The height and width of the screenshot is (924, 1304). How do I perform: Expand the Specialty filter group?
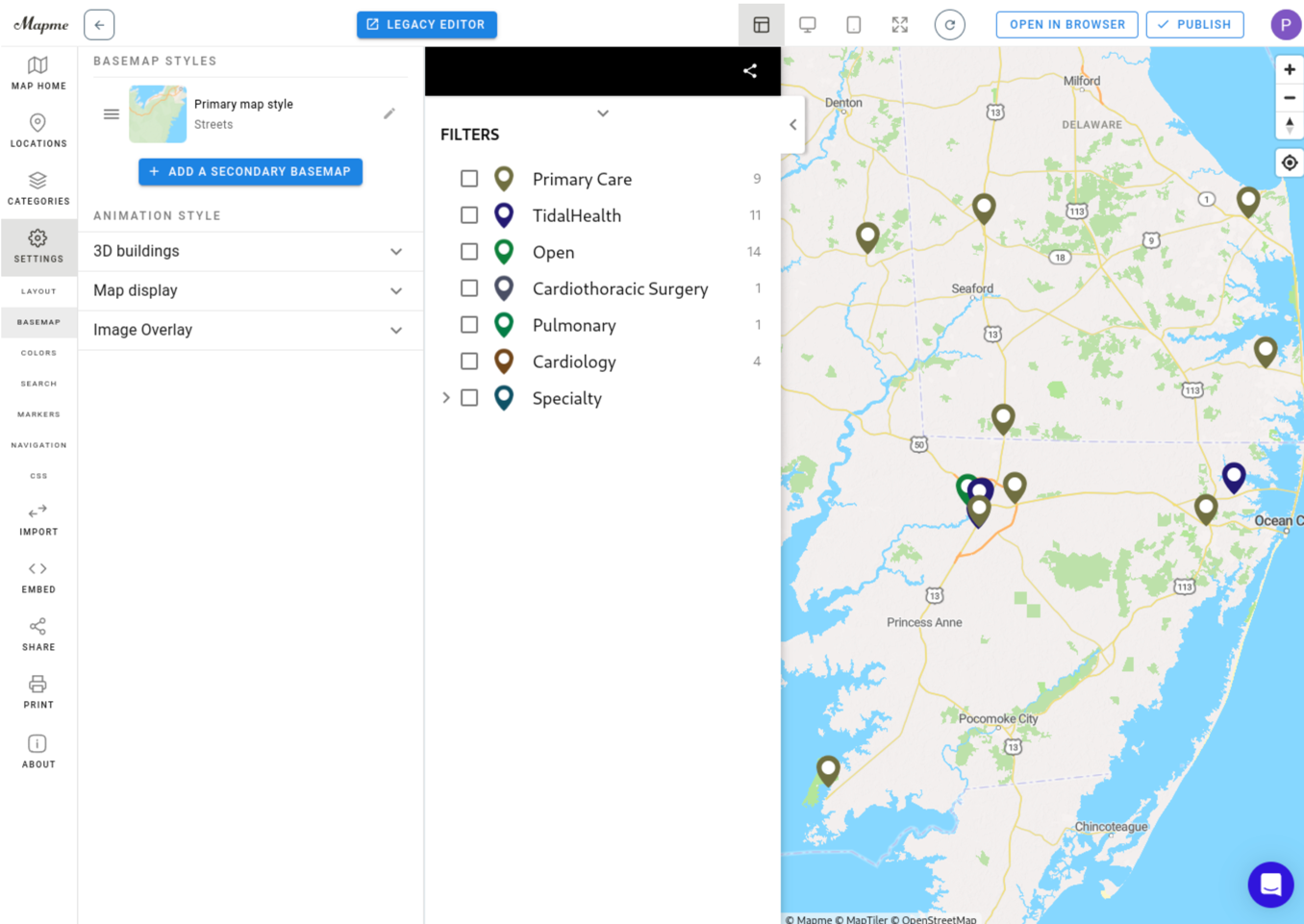pos(446,398)
